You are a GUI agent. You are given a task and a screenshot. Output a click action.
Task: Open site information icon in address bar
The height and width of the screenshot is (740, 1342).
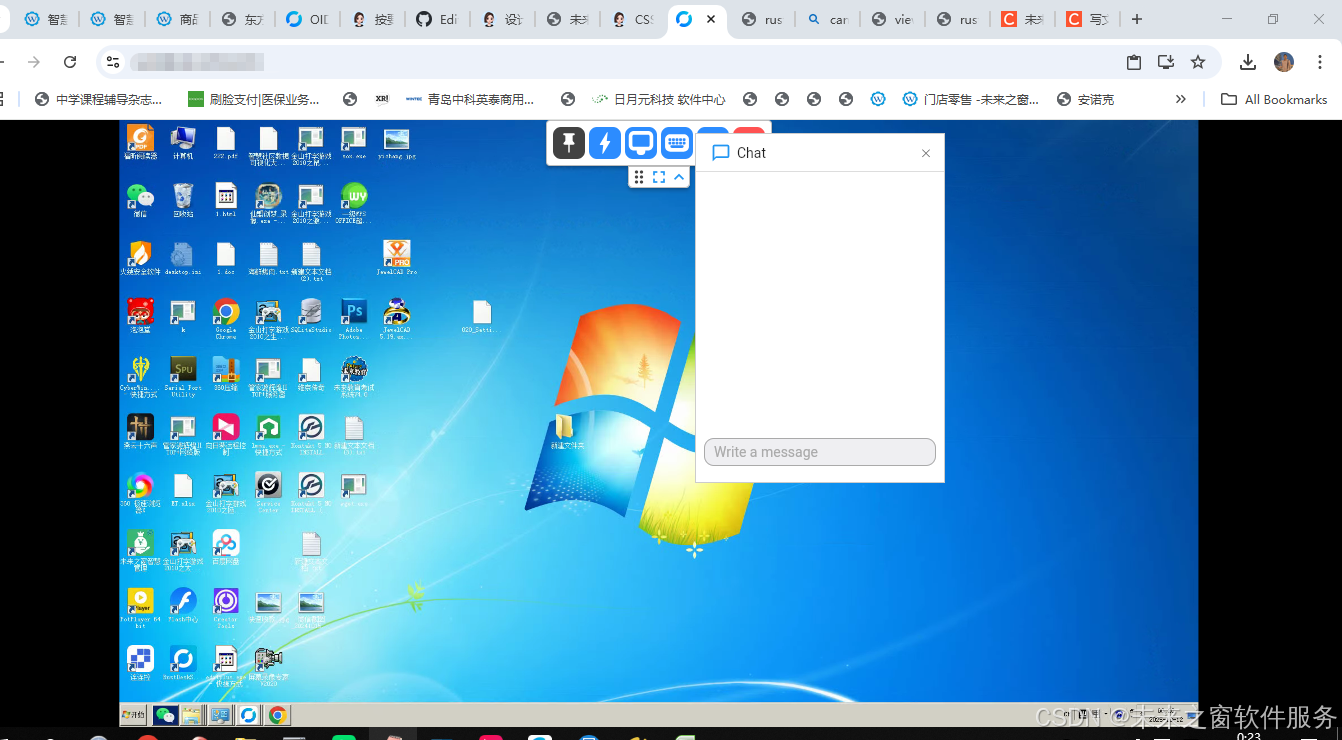click(113, 62)
